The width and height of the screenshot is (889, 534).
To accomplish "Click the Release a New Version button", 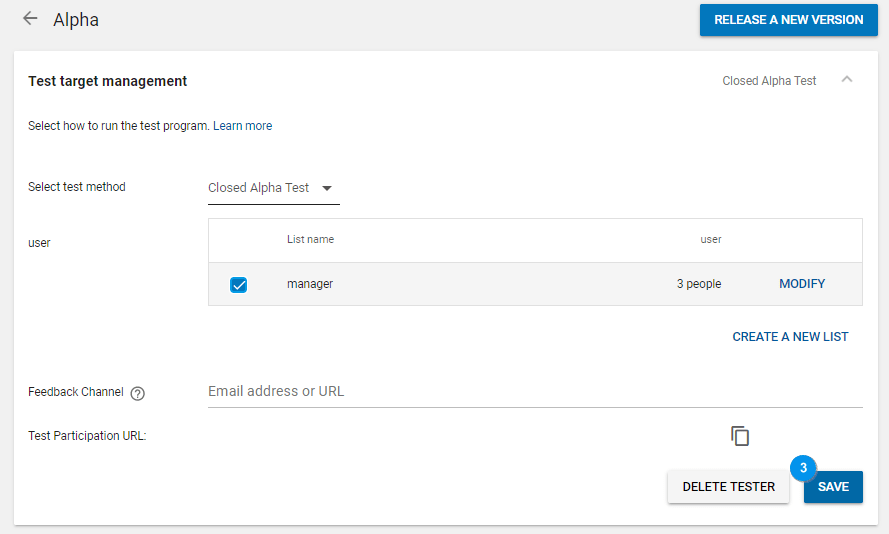I will pos(788,20).
